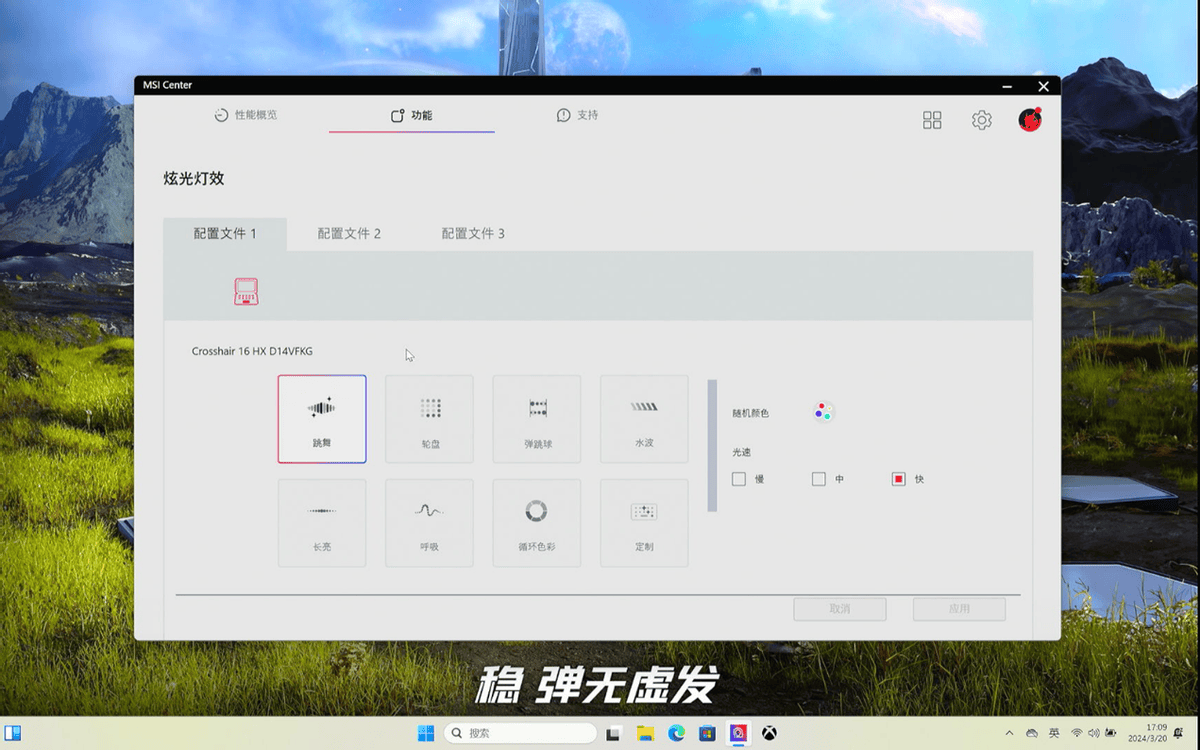Click the 应用 apply button
Screen dimensions: 1200x750
[959, 609]
